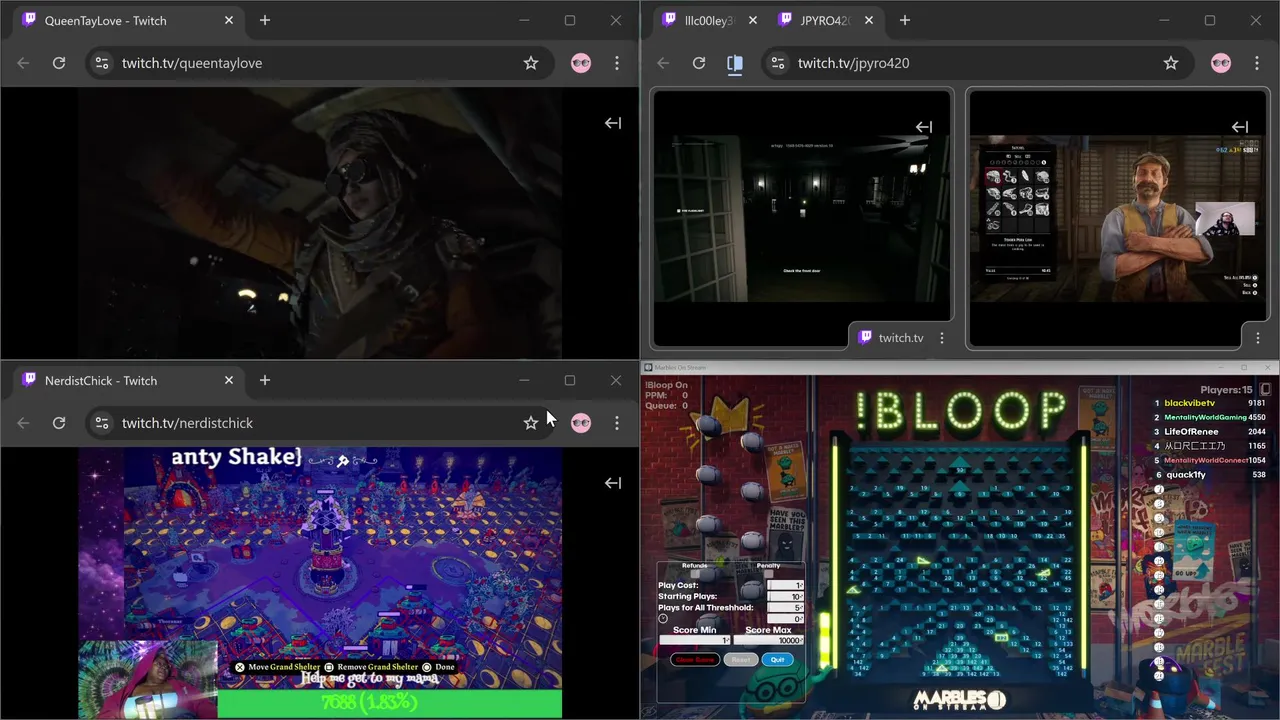Click the clock icon in Marbles settings
The width and height of the screenshot is (1280, 720).
coord(663,619)
